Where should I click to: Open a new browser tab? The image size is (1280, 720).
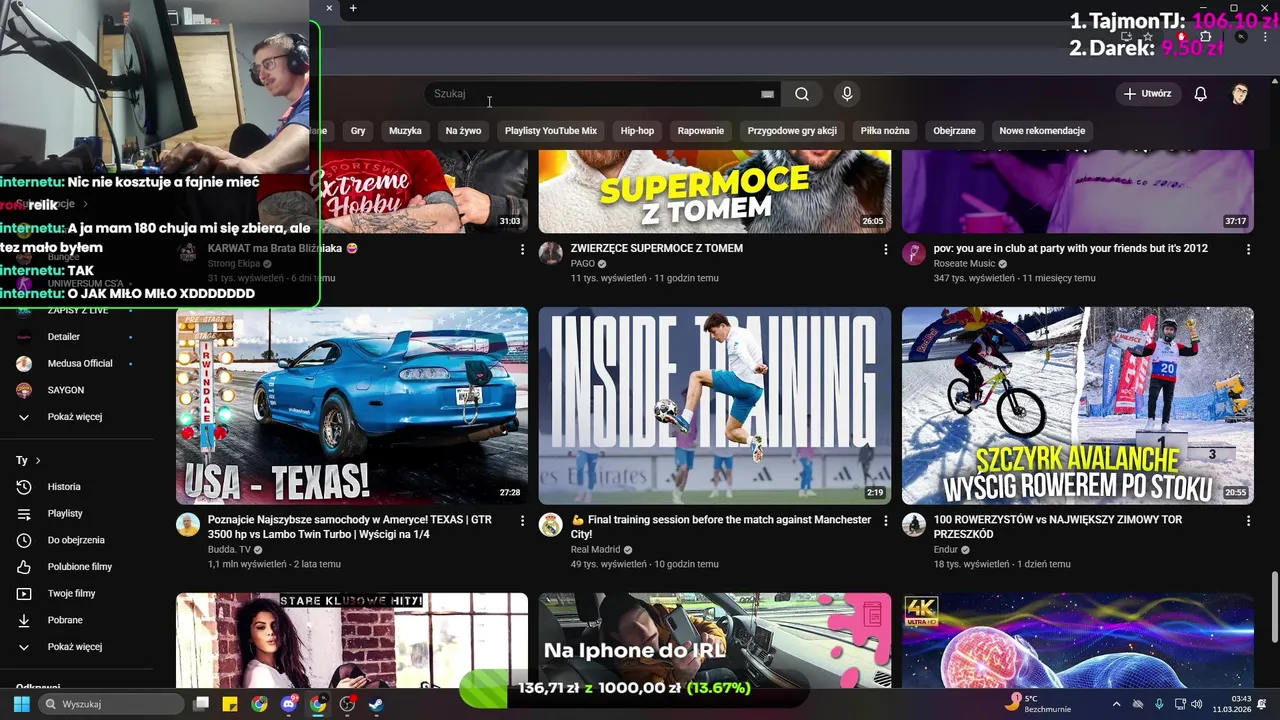tap(353, 8)
